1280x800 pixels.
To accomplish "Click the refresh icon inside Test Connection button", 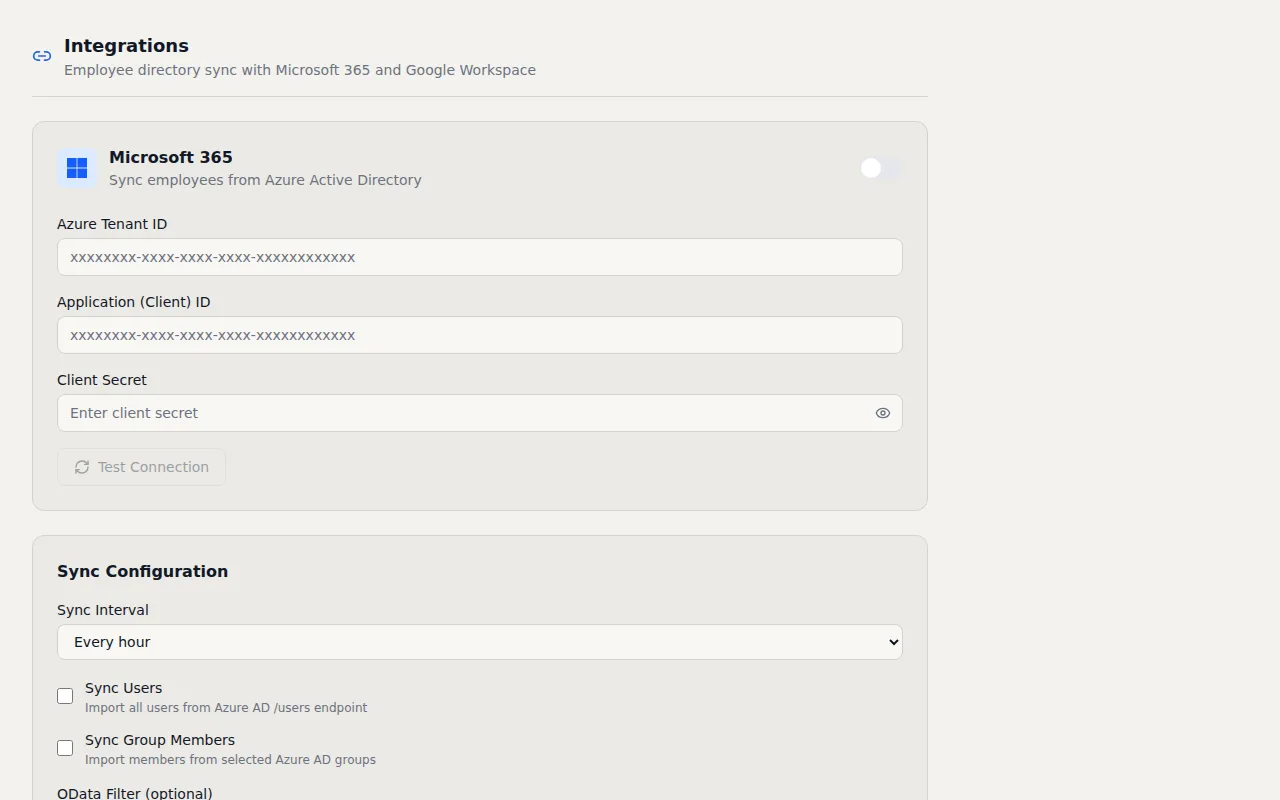I will [x=81, y=467].
